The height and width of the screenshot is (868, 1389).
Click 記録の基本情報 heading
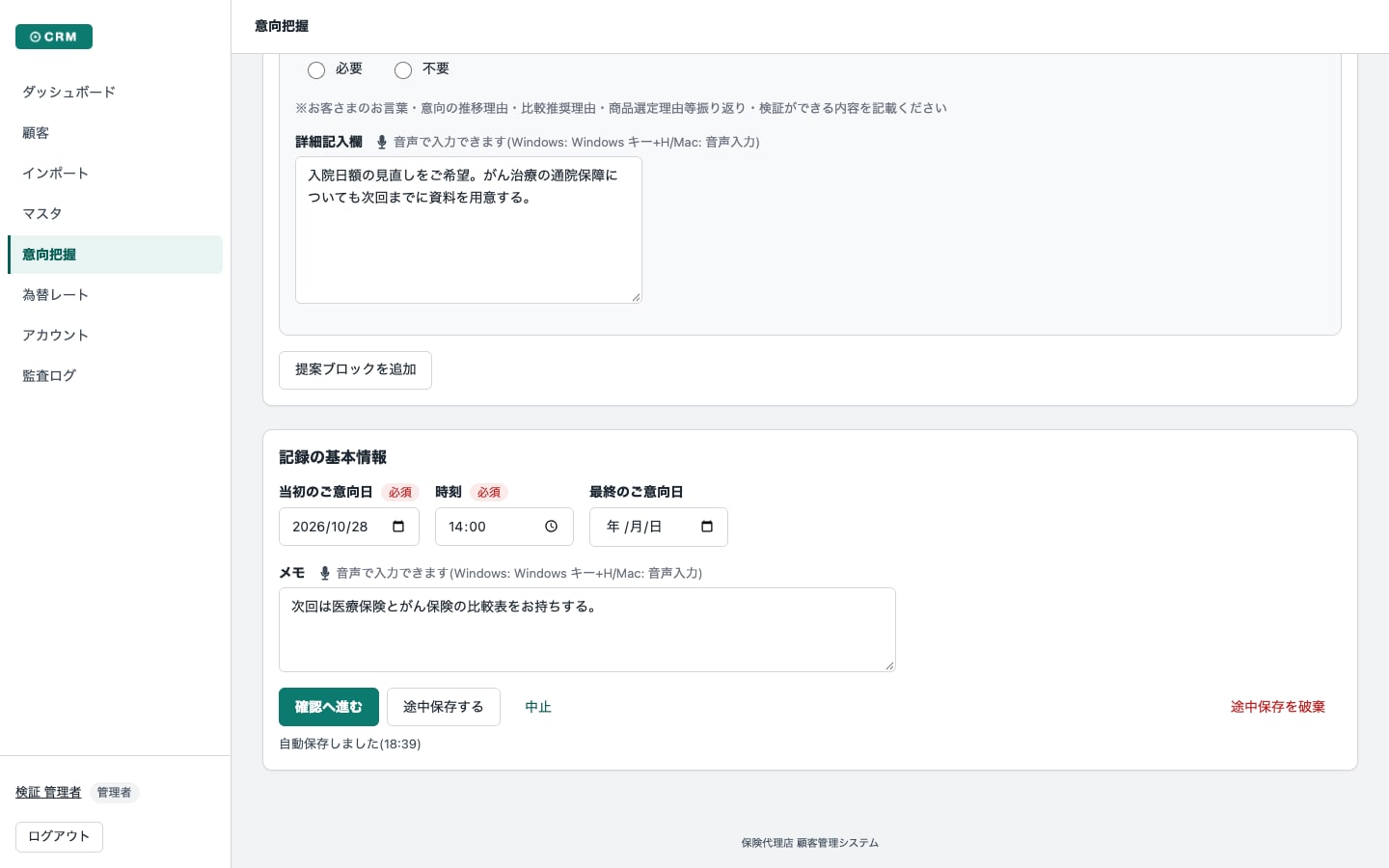(333, 457)
